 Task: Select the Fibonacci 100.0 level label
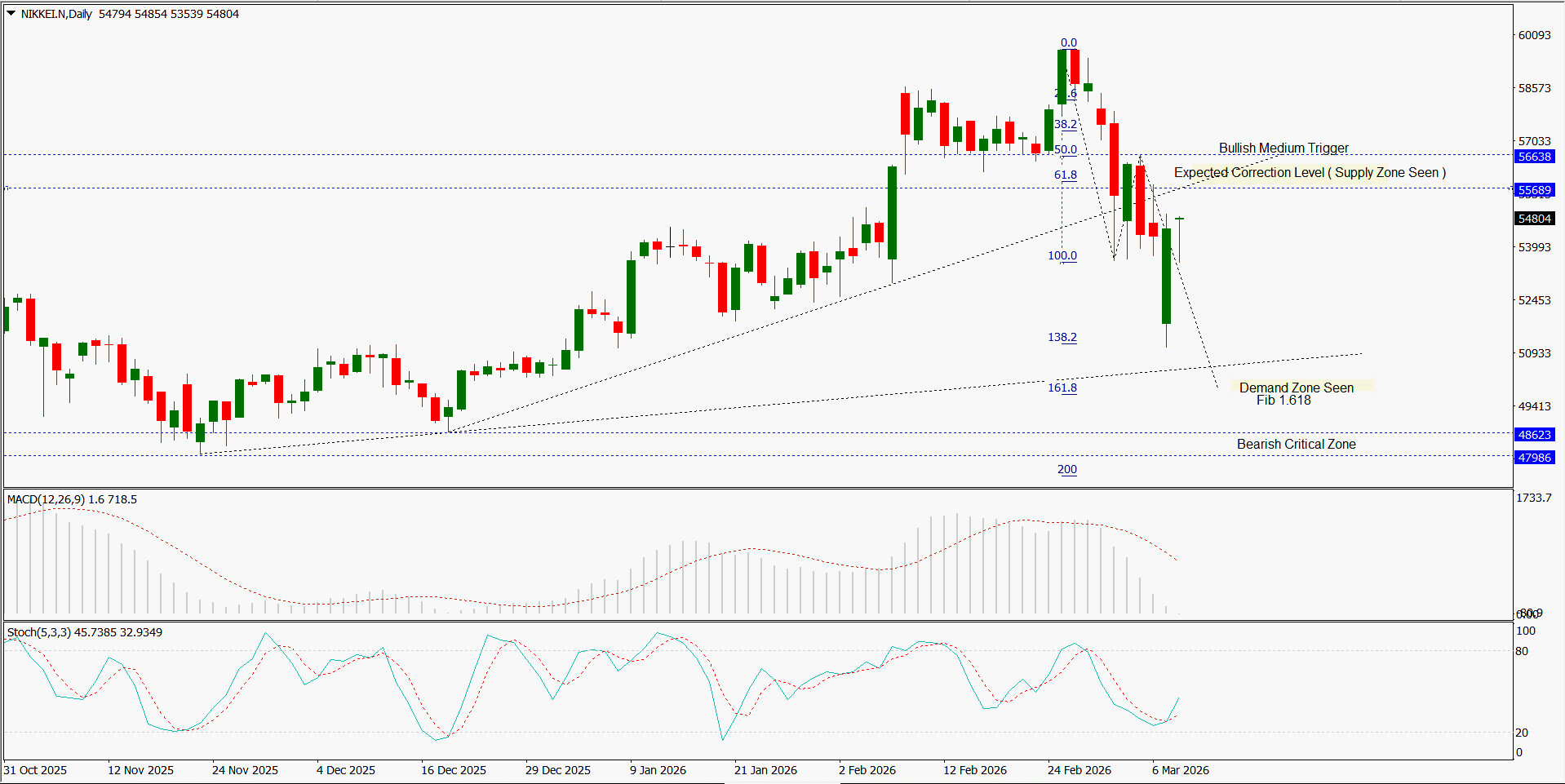tap(1062, 255)
